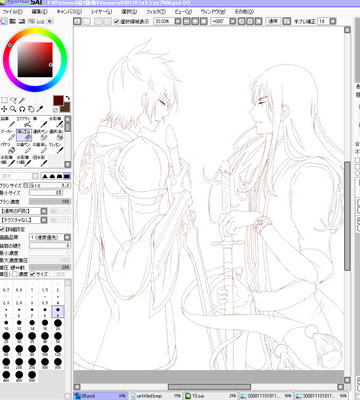The height and width of the screenshot is (400, 360).
Task: Switch to the 10.sai document tab
Action: [211, 396]
